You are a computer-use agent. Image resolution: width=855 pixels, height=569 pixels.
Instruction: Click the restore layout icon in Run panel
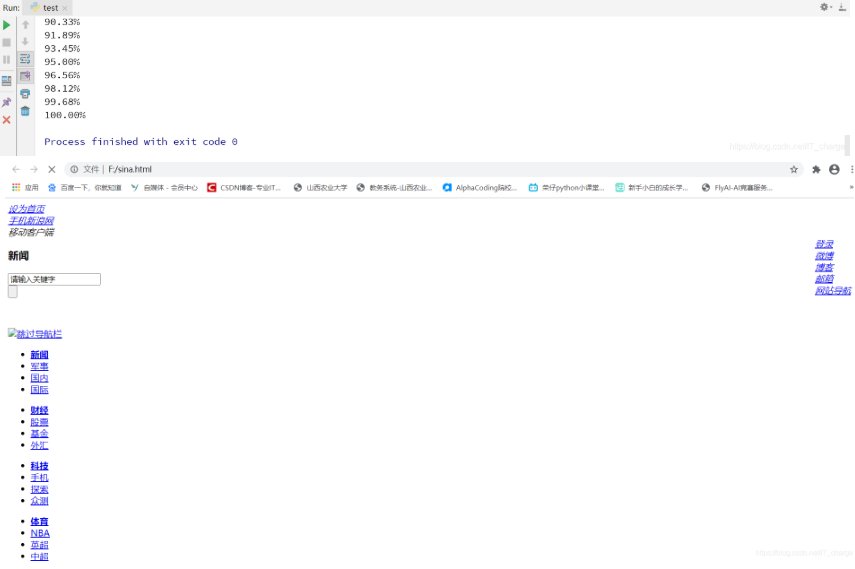point(7,81)
